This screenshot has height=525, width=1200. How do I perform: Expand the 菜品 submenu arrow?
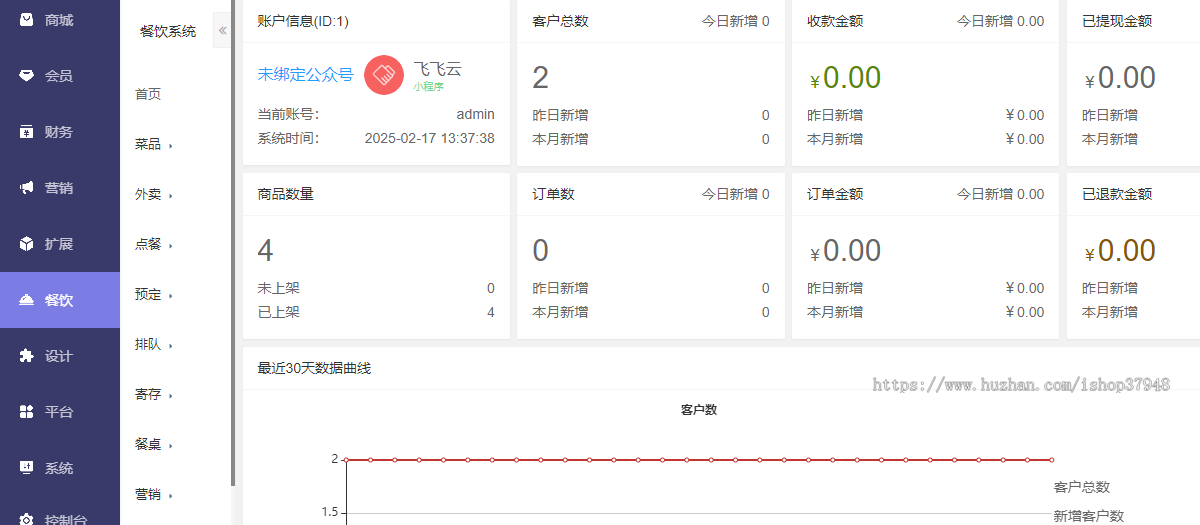(171, 146)
